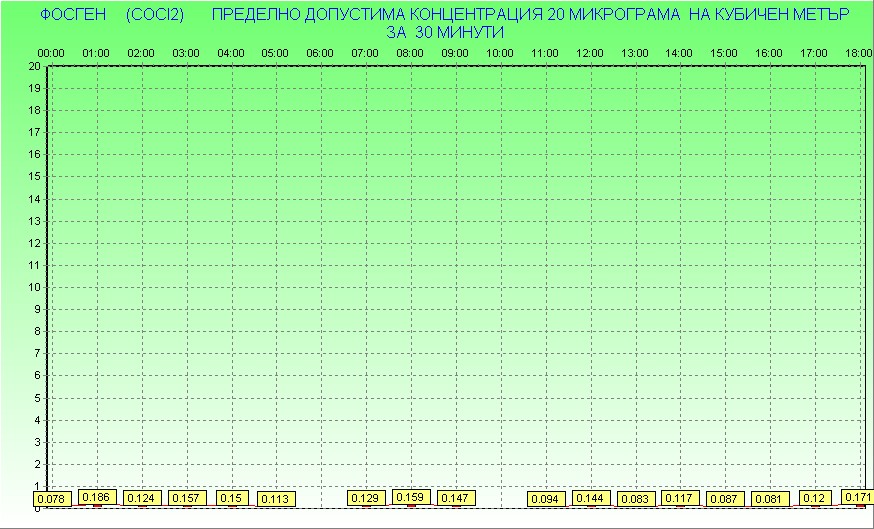Click the 0.186 data value label
Screen dimensions: 874x529
pyautogui.click(x=97, y=497)
